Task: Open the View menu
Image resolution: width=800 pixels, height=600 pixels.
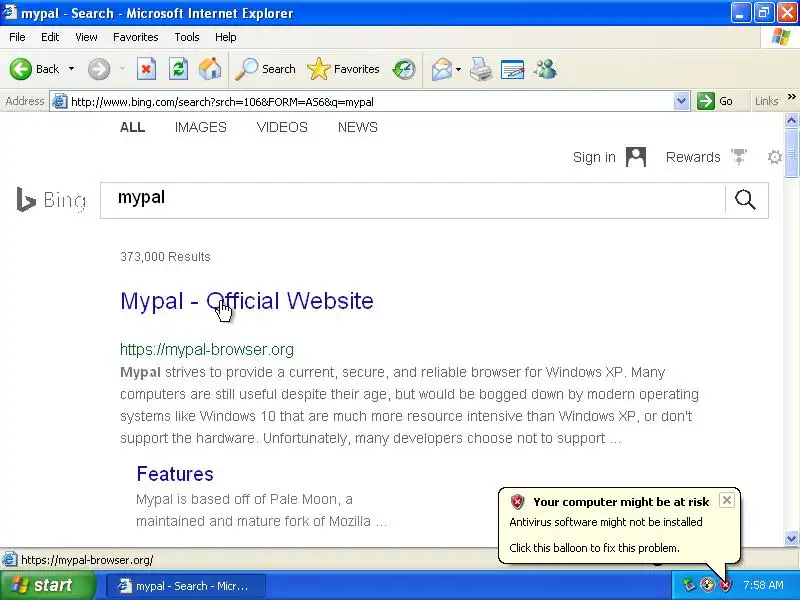Action: [x=86, y=37]
